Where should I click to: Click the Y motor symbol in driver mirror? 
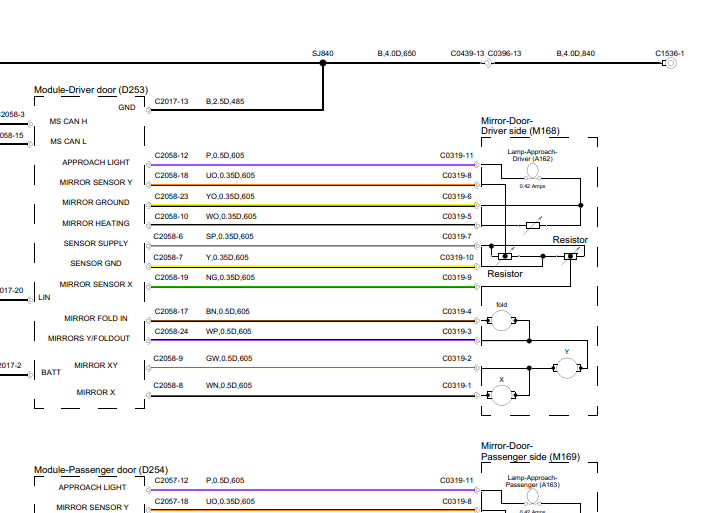(567, 368)
